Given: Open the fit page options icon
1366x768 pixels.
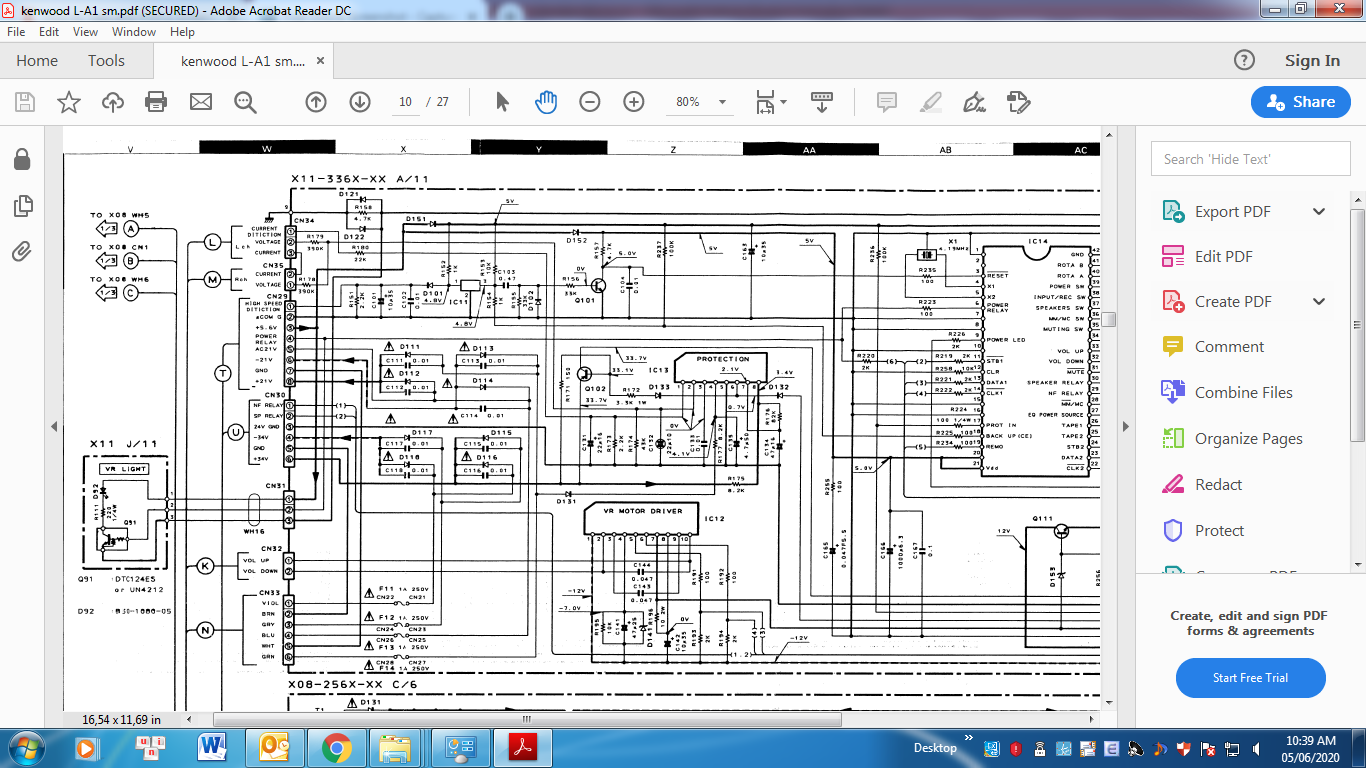Looking at the screenshot, I should (x=771, y=102).
